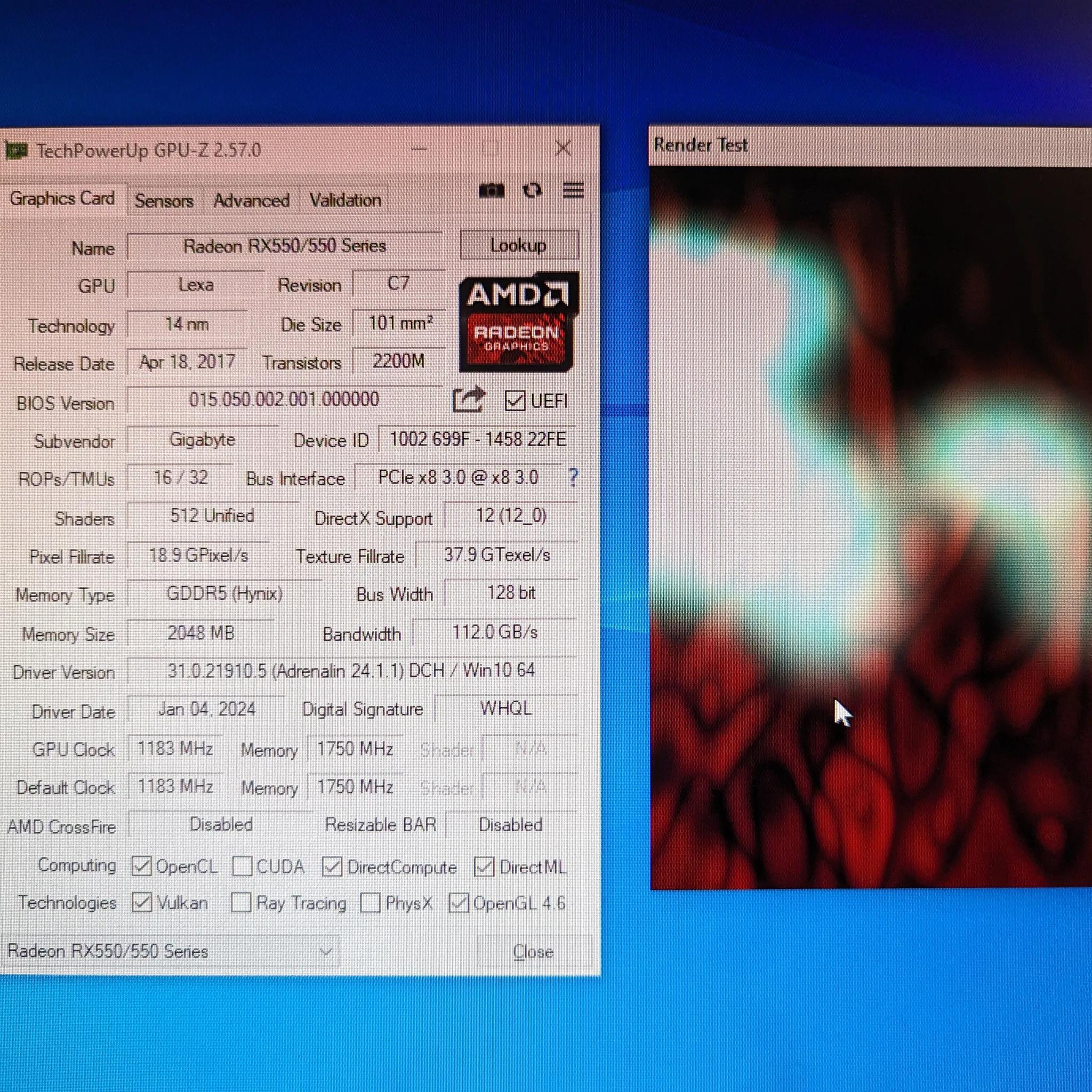Image resolution: width=1092 pixels, height=1092 pixels.
Task: Open the Radeon RX550/550 Series GPU dropdown
Action: pos(170,951)
